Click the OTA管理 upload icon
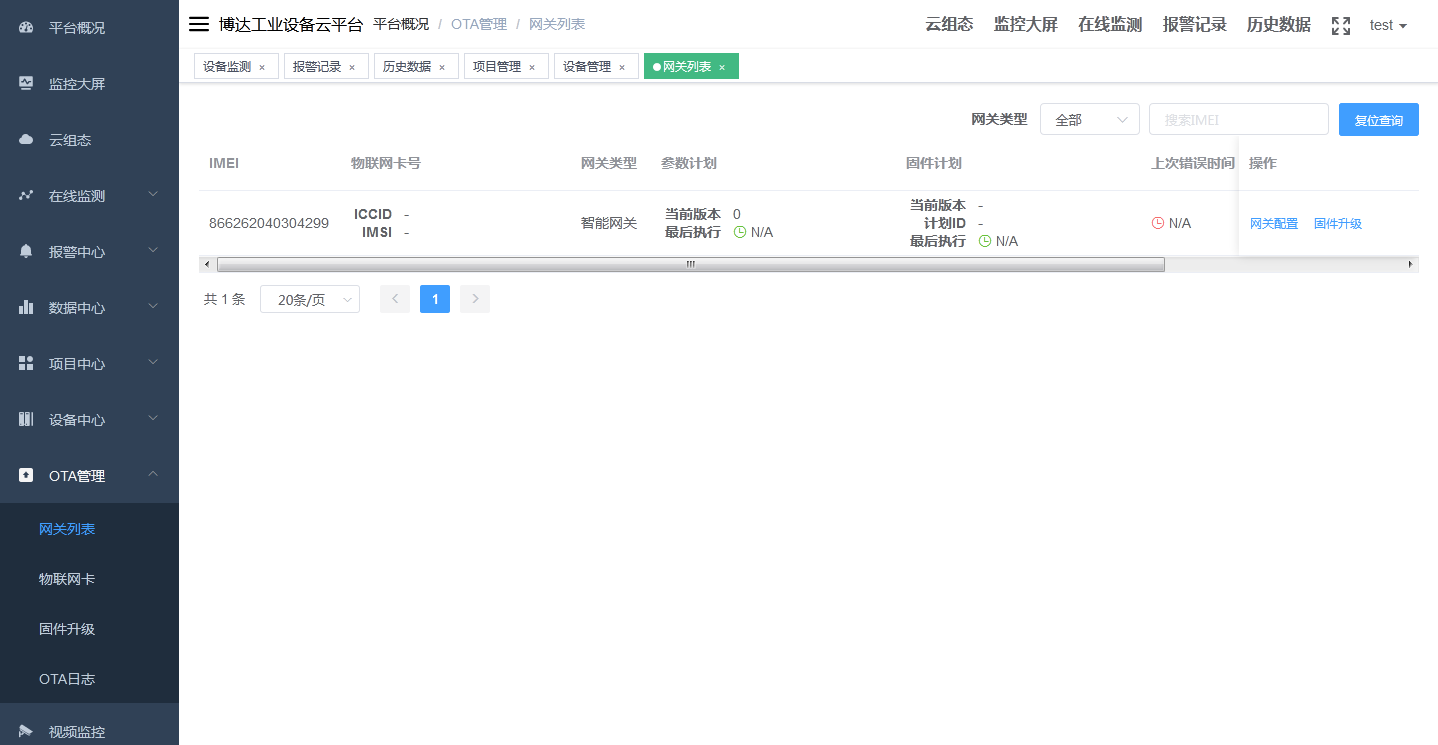The width and height of the screenshot is (1438, 745). click(25, 475)
